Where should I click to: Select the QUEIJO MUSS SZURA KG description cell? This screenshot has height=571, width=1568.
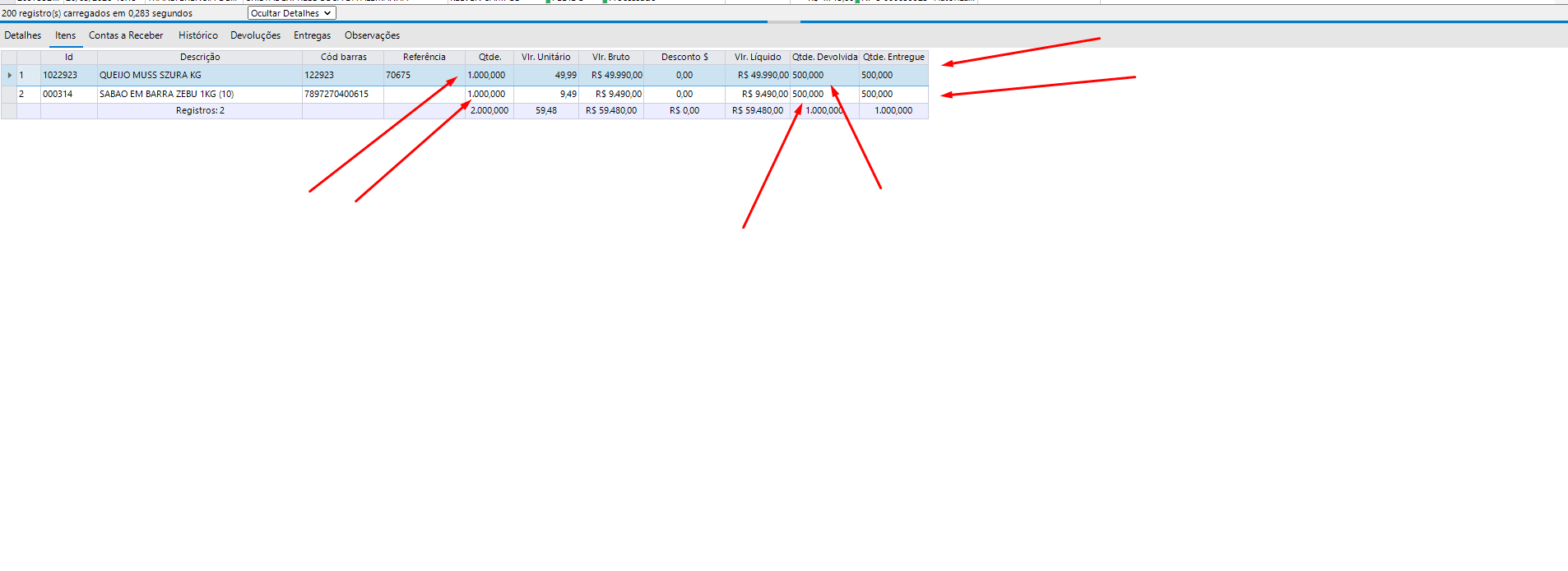[200, 75]
